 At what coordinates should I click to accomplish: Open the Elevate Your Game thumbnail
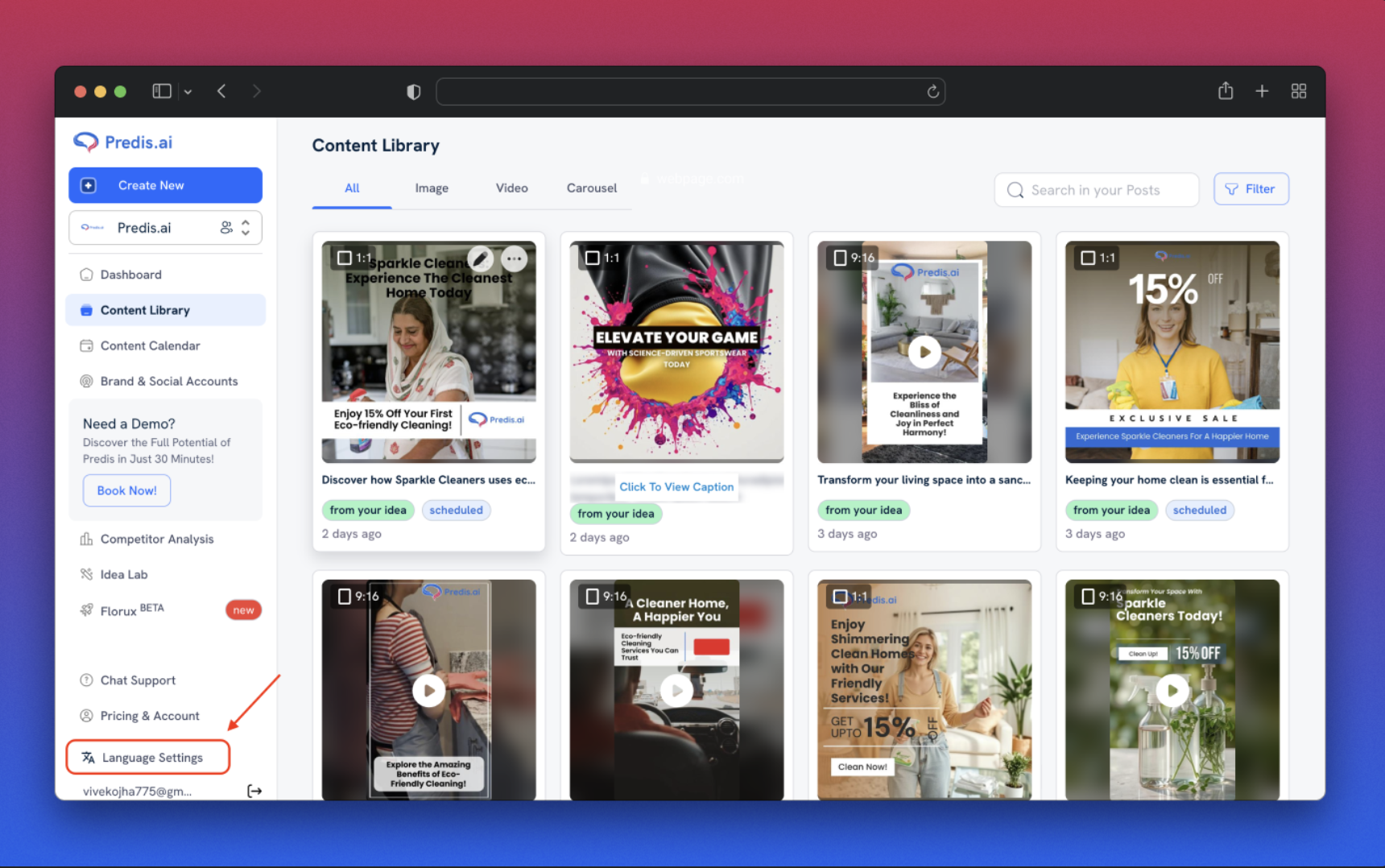tap(676, 352)
